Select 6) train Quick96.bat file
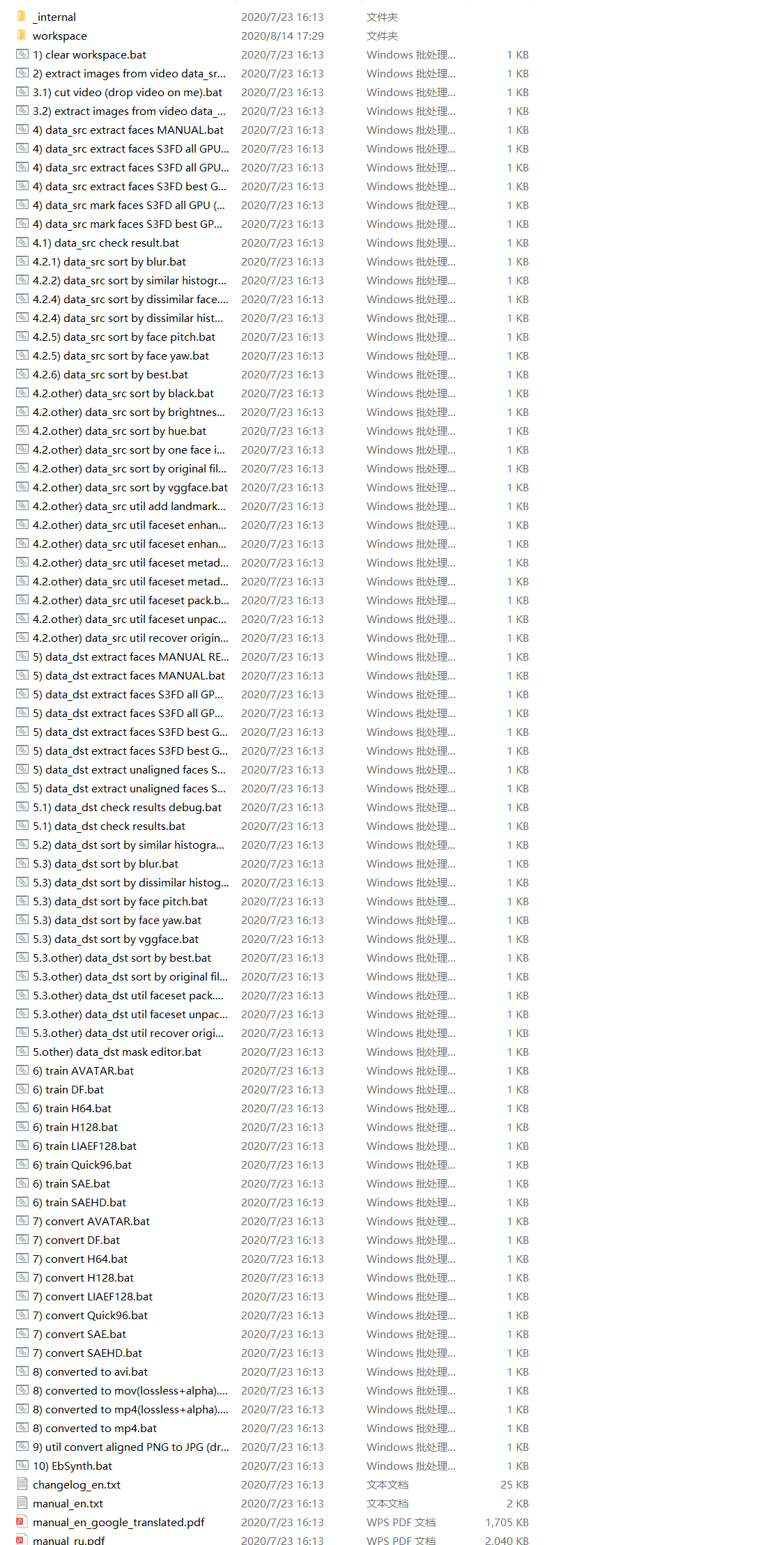784x1545 pixels. click(x=82, y=1164)
